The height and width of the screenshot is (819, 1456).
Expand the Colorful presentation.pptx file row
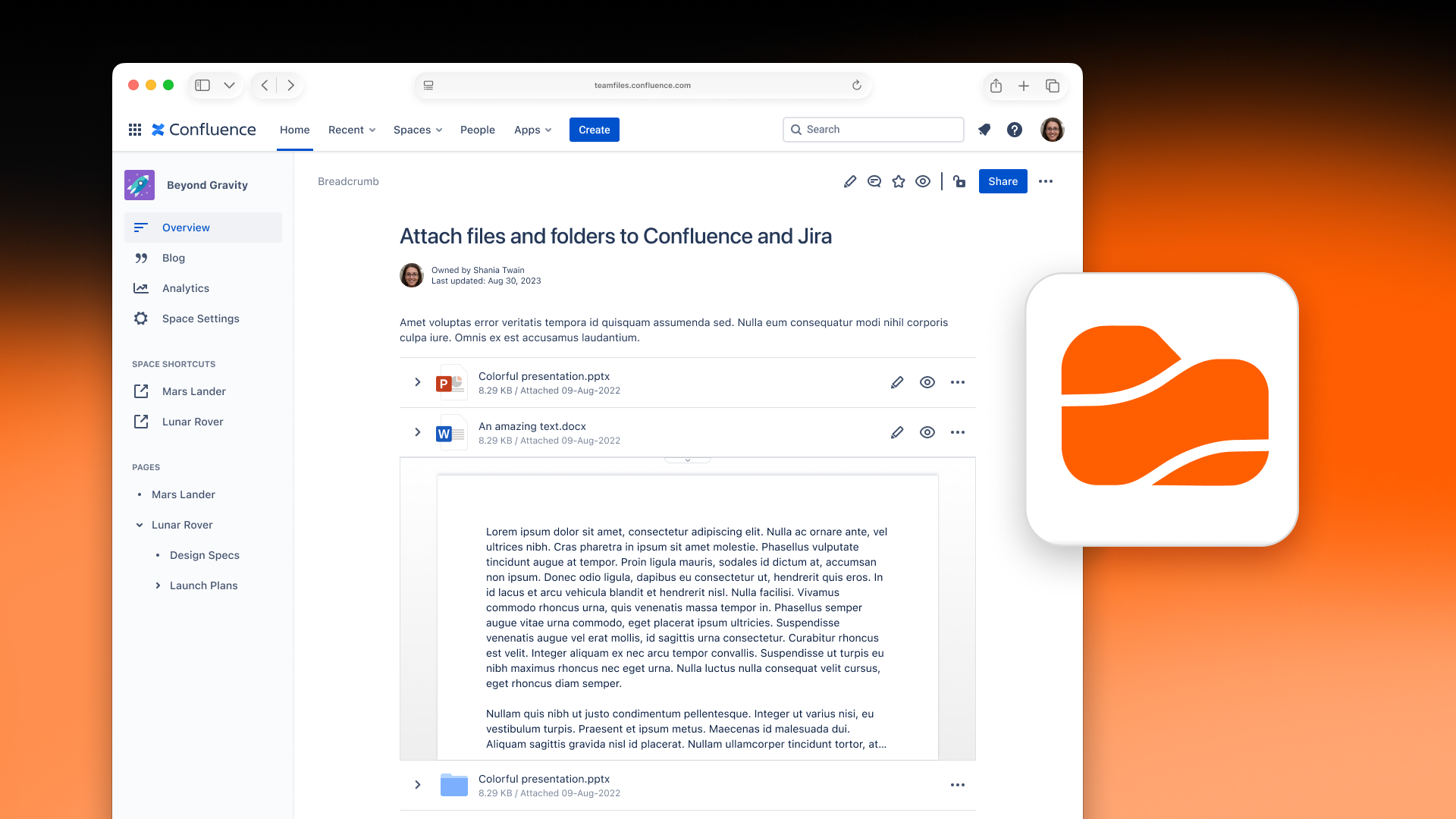(417, 382)
